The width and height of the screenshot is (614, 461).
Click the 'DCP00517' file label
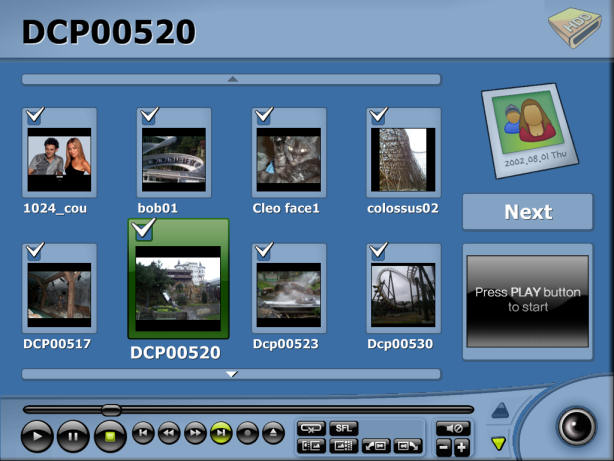click(x=57, y=344)
